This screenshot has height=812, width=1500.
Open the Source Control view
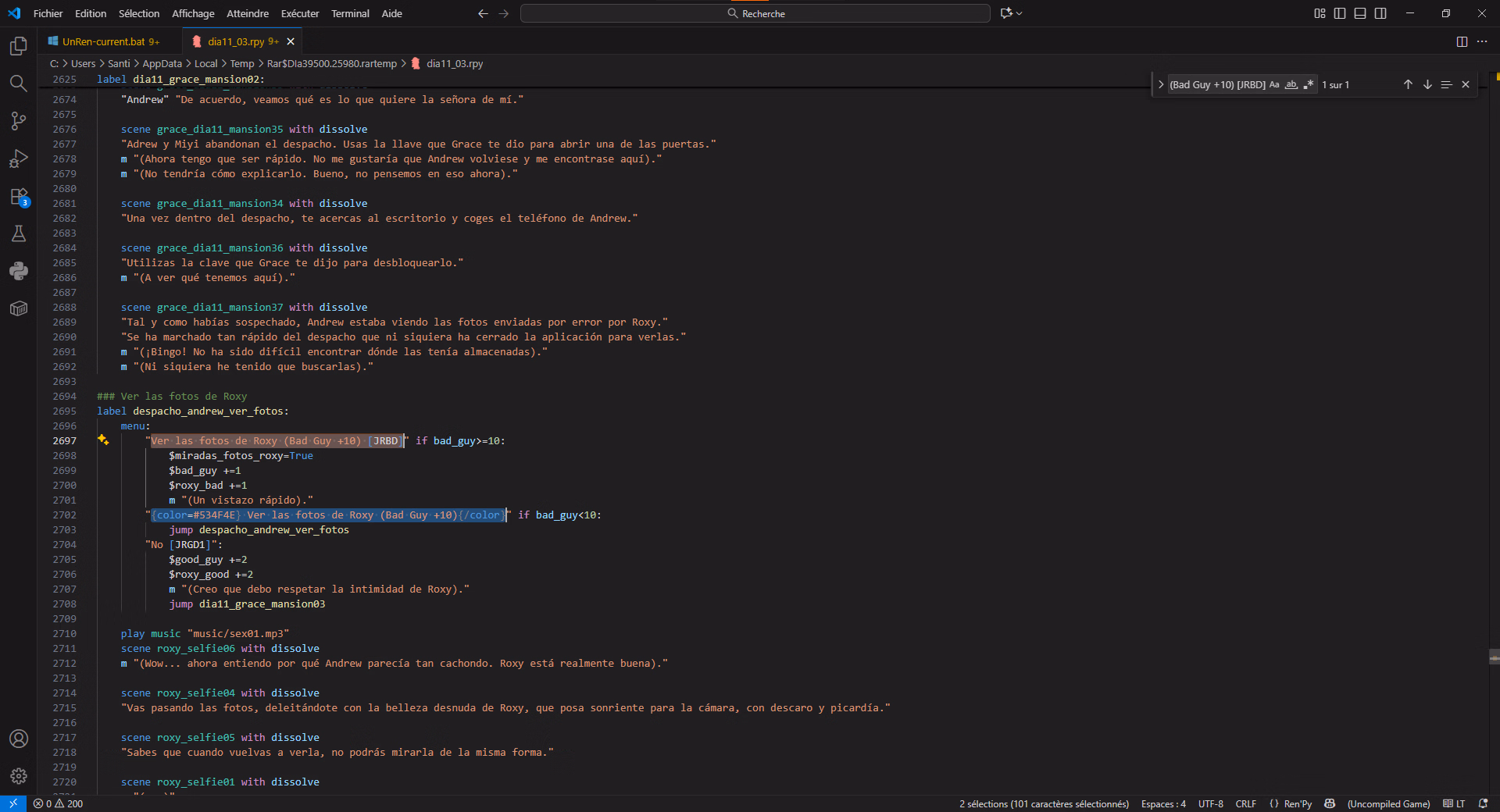coord(19,121)
